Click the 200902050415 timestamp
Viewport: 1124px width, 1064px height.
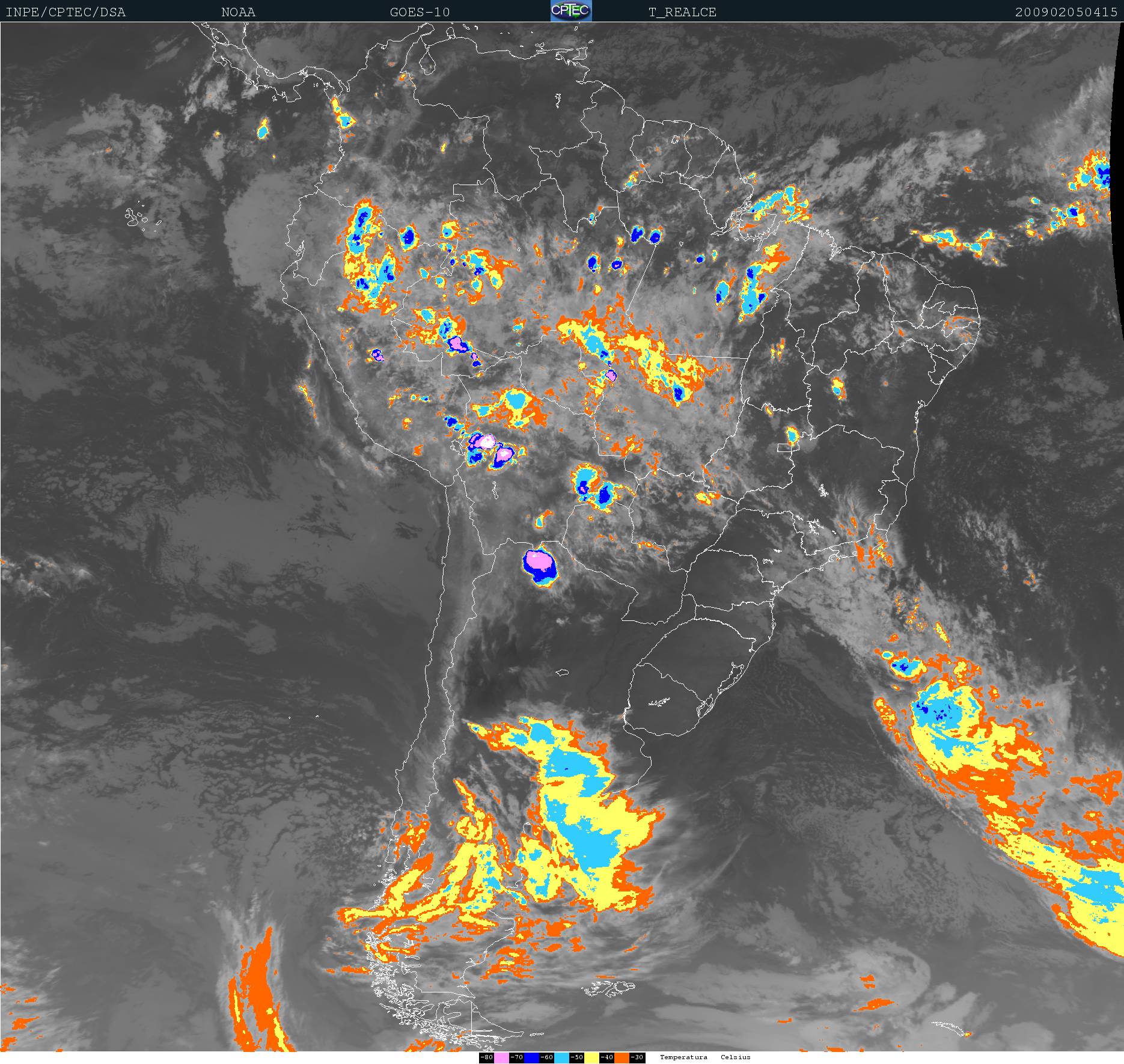point(1066,12)
